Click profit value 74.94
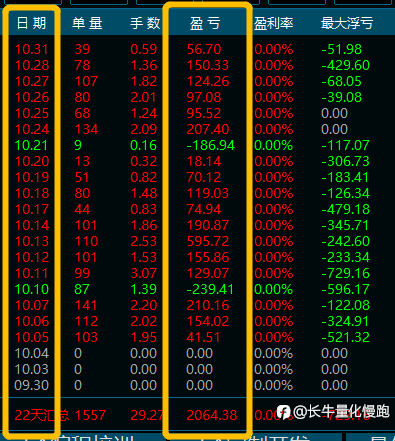Screen dimensions: 395x441 click(204, 209)
